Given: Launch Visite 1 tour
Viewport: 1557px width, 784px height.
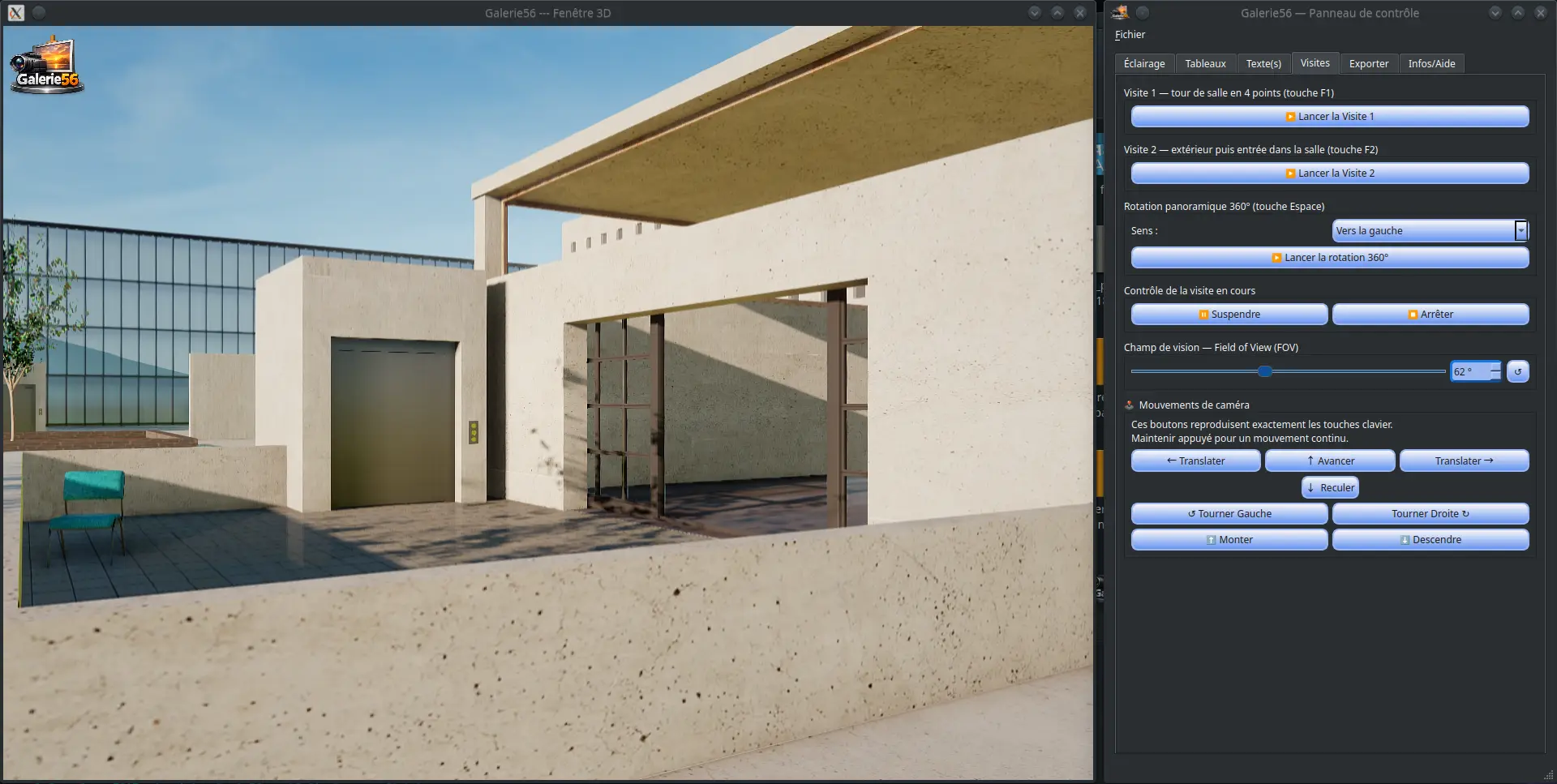Looking at the screenshot, I should pos(1330,117).
